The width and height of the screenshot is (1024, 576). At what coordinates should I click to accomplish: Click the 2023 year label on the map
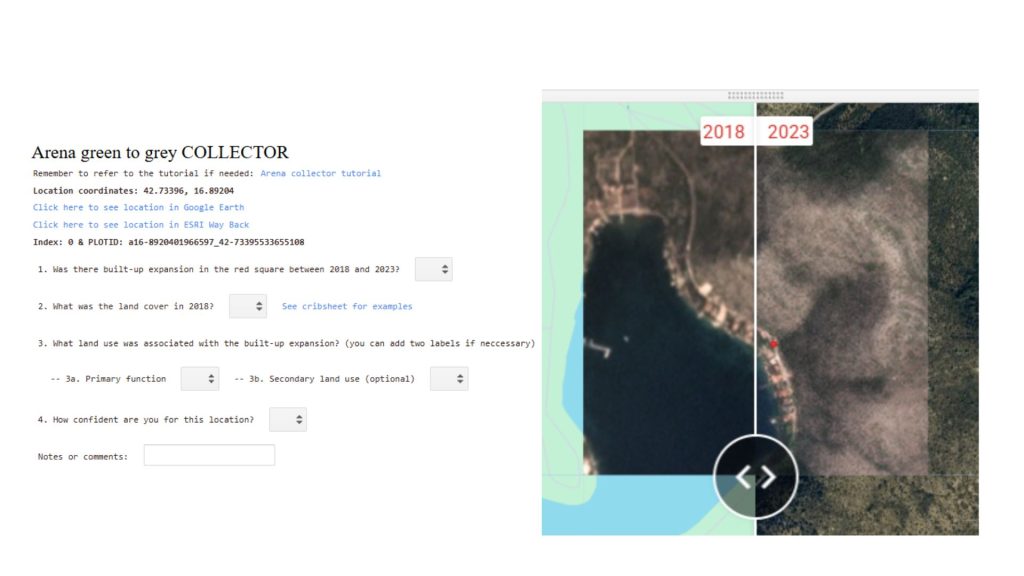coord(787,131)
